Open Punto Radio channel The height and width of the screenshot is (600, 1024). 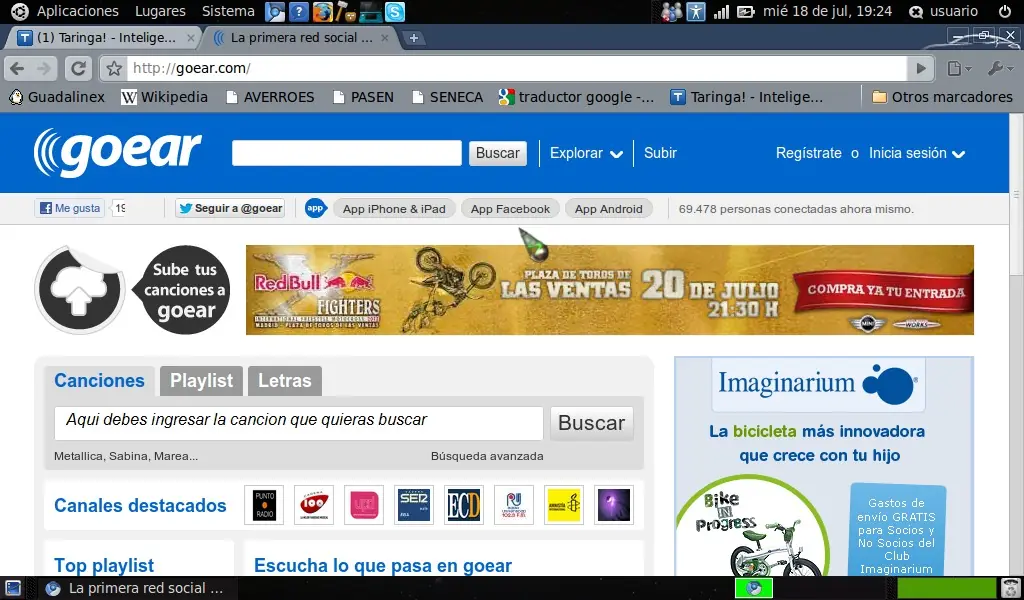point(264,505)
